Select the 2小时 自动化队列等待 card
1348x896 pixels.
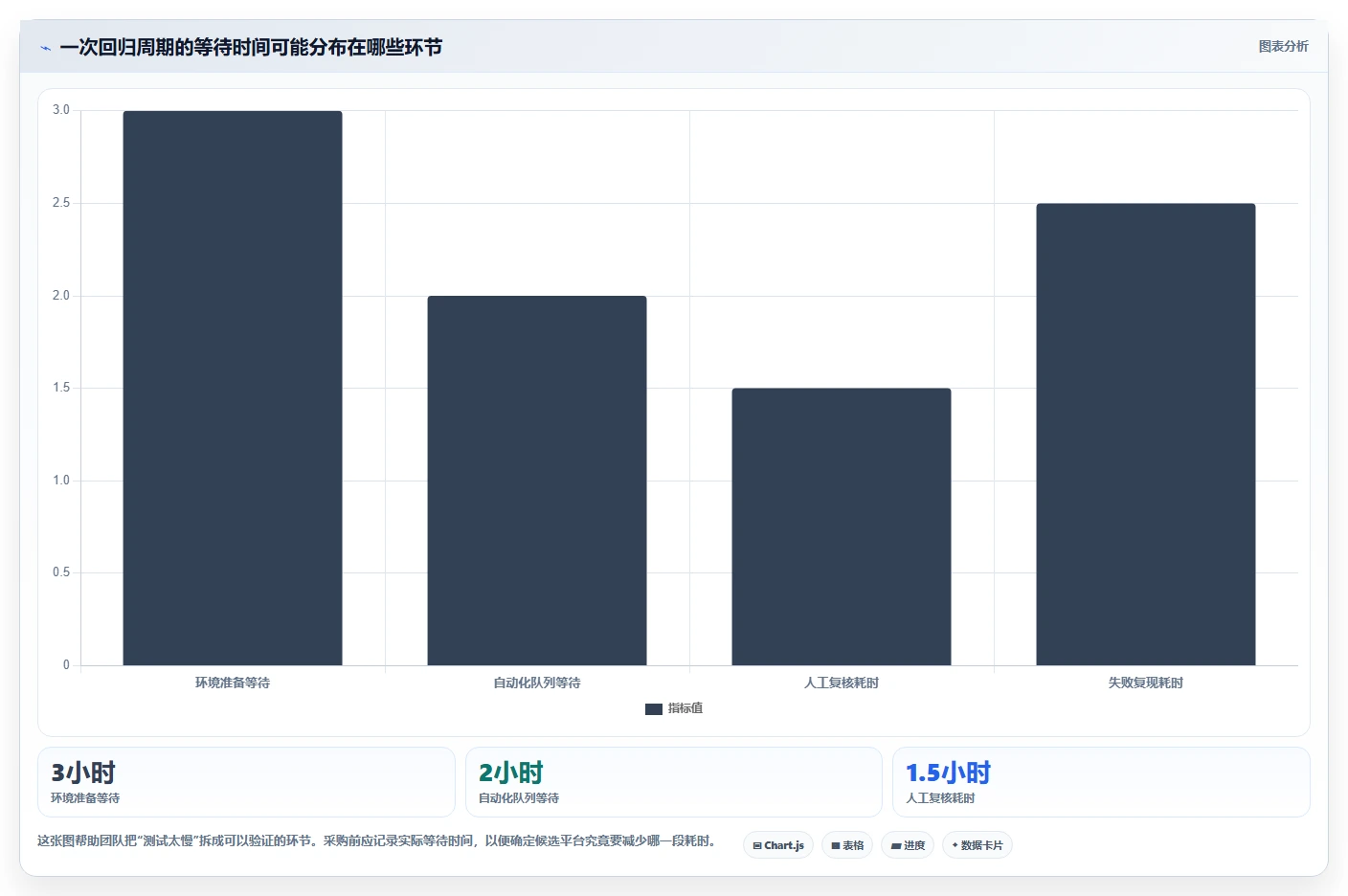(673, 782)
